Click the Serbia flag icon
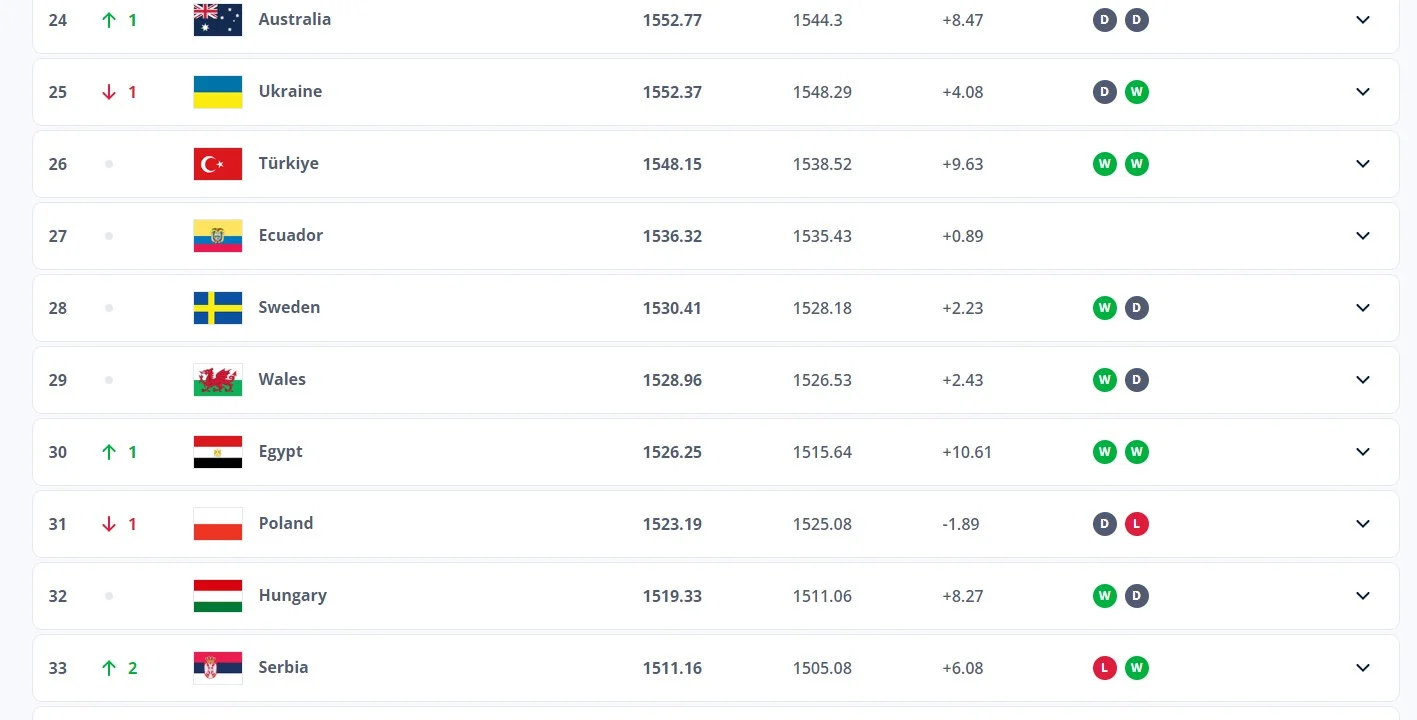Screen dimensions: 1417x720 coord(218,667)
